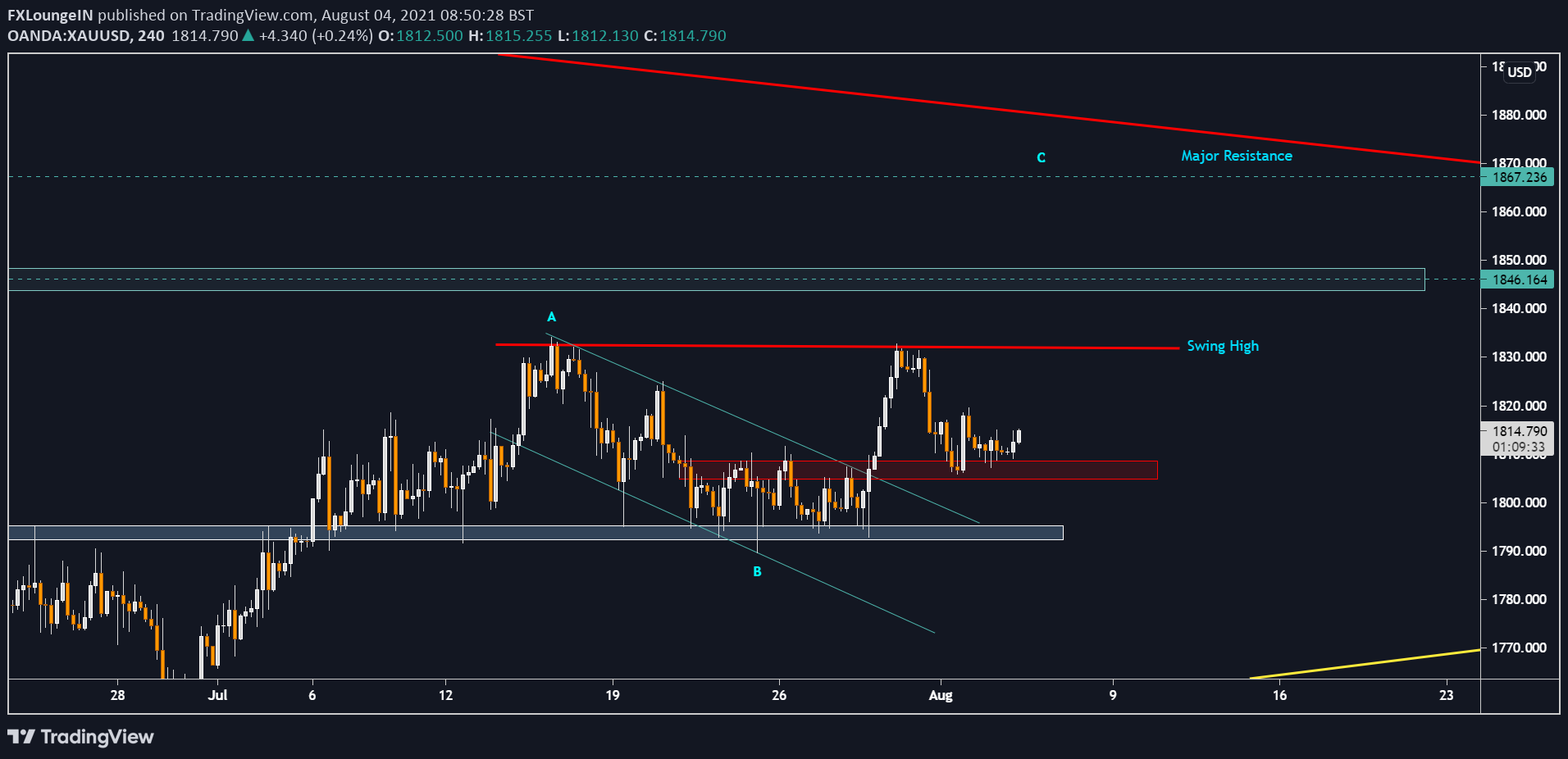Click the FXLoungeIN author name

(x=51, y=15)
